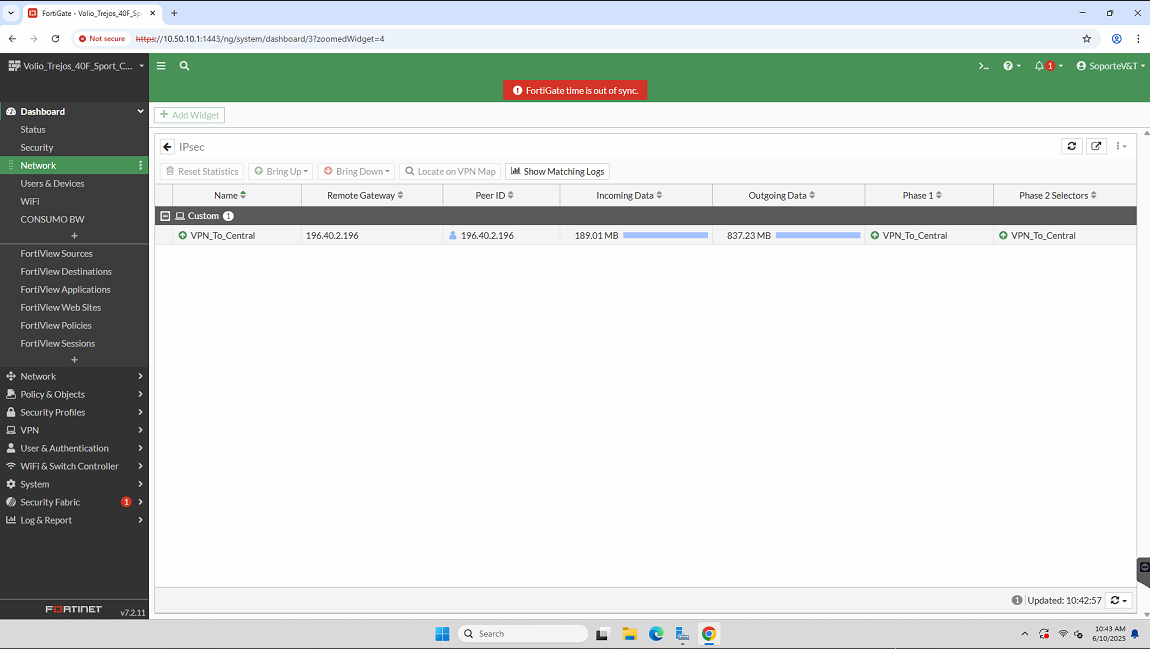Click Reset Statistics button
This screenshot has height=649, width=1150.
tap(202, 172)
